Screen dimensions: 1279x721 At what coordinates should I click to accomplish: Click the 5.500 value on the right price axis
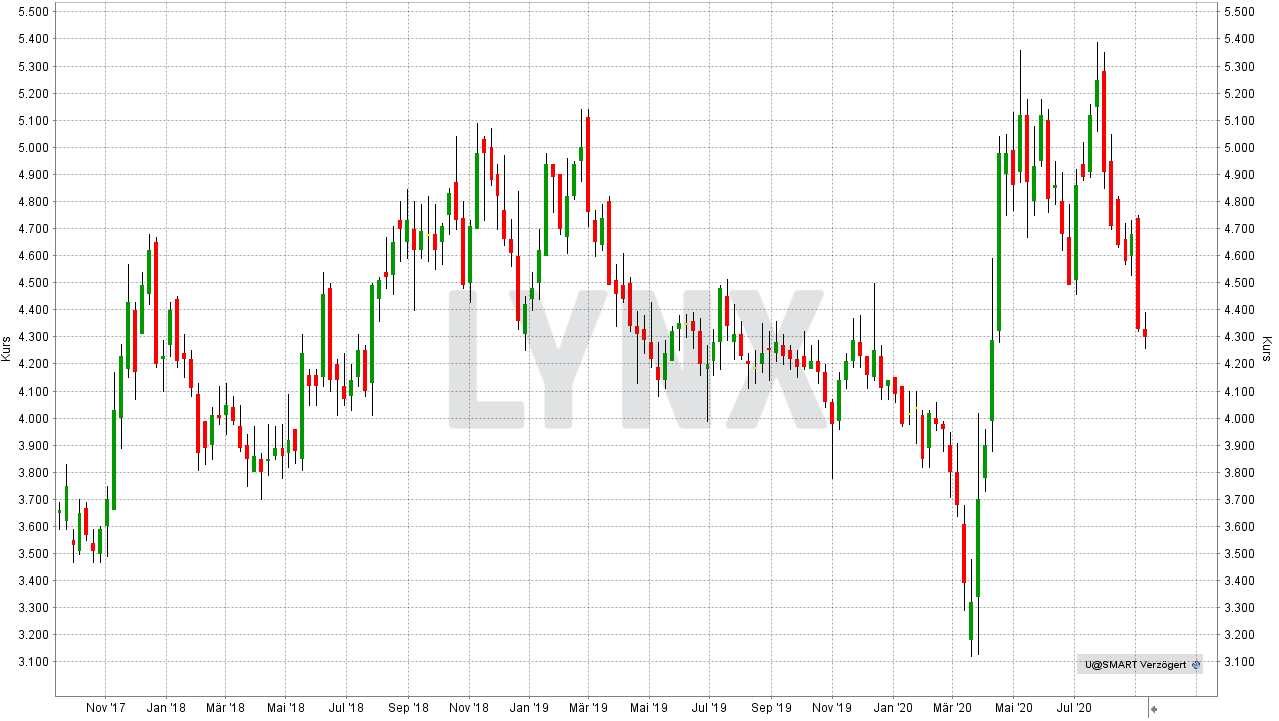point(1239,12)
